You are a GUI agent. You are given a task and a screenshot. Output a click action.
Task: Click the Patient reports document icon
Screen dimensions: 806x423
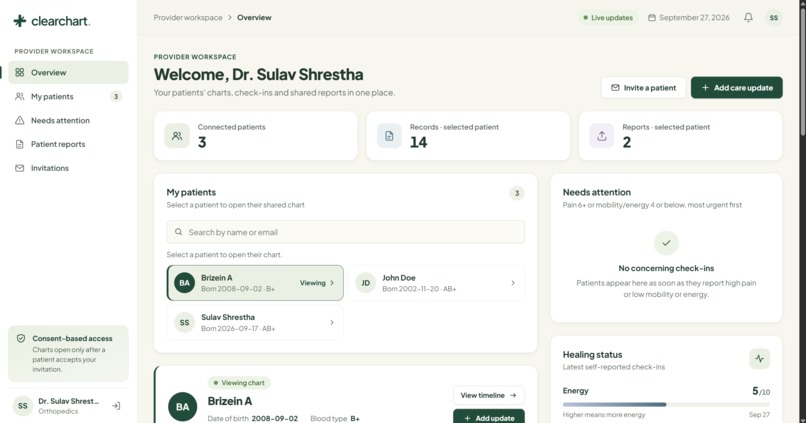click(x=20, y=144)
